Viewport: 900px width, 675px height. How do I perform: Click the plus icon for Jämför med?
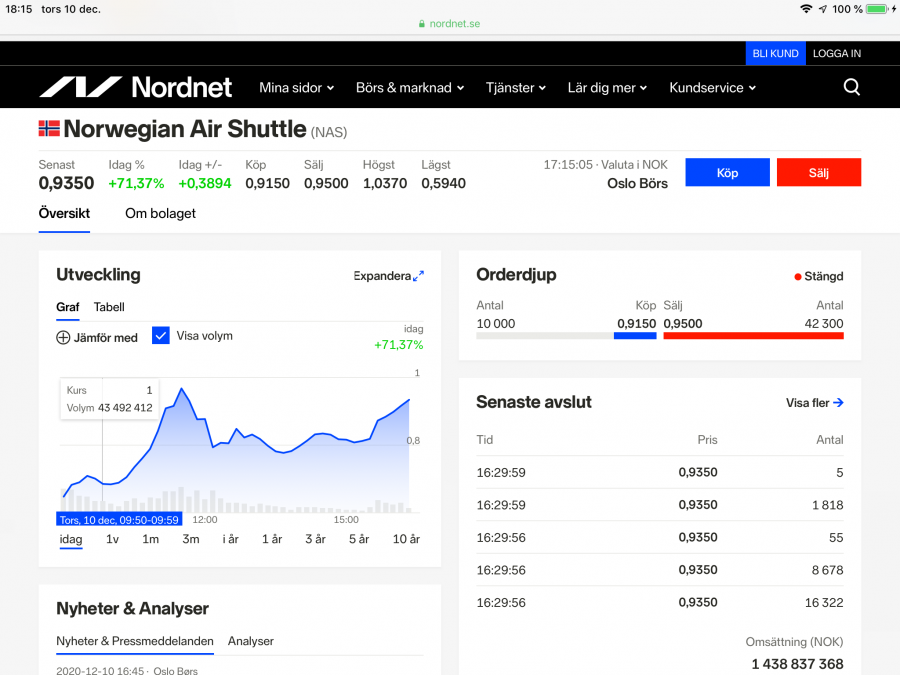point(63,337)
